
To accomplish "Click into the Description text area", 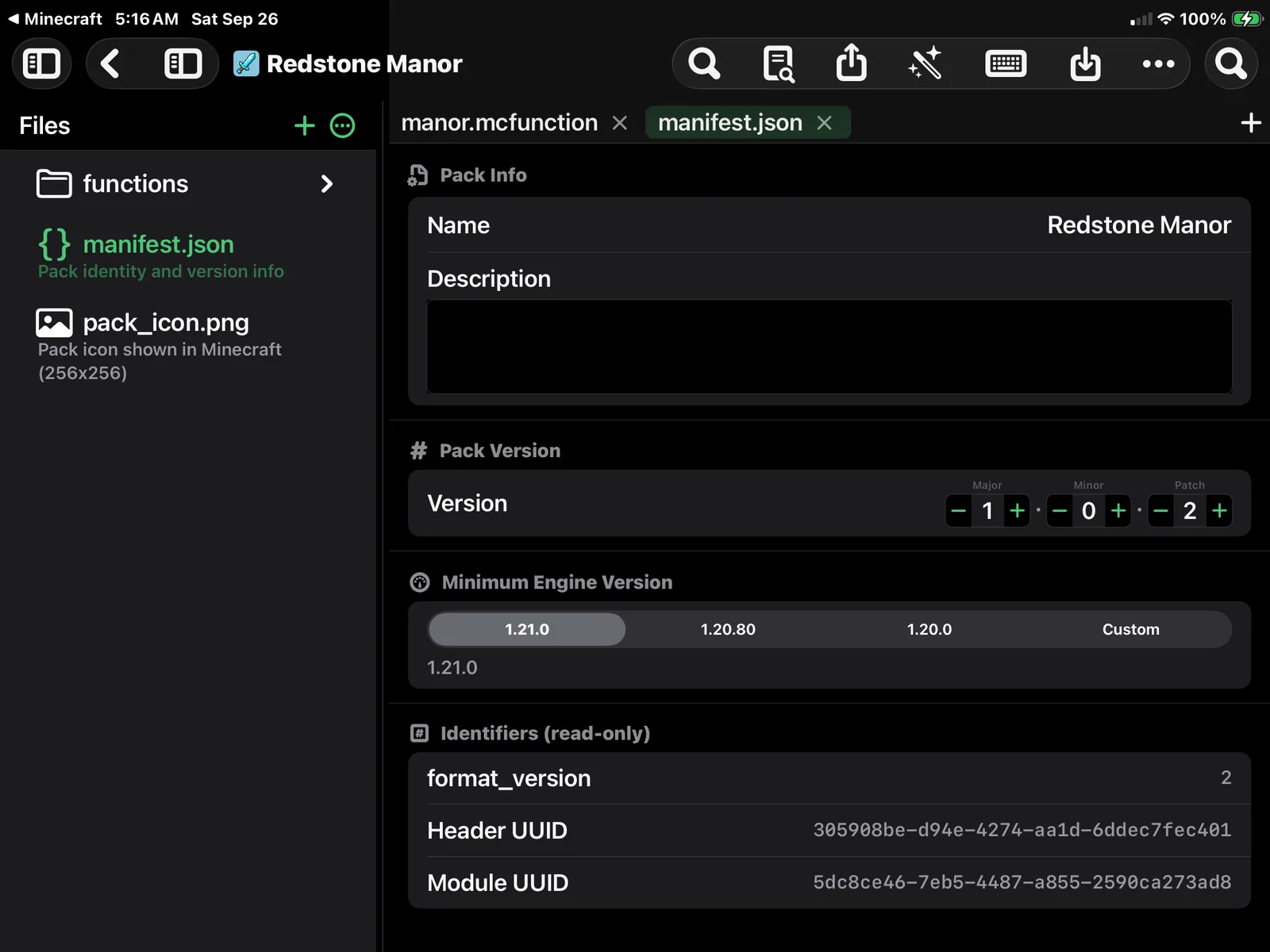I will [829, 347].
